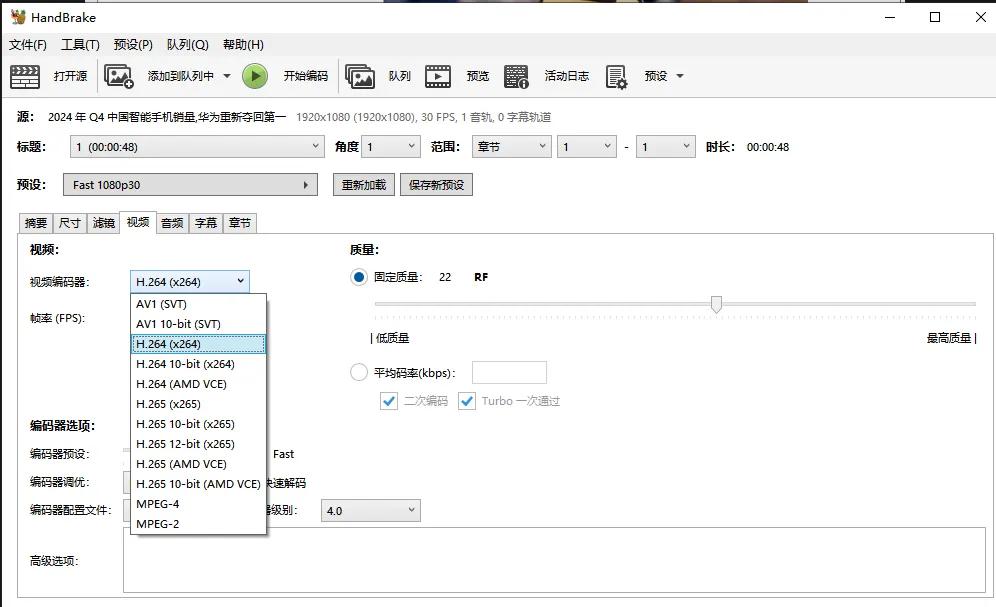Choose MPEG-2 from encoder list
Viewport: 996px width, 607px height.
[198, 524]
